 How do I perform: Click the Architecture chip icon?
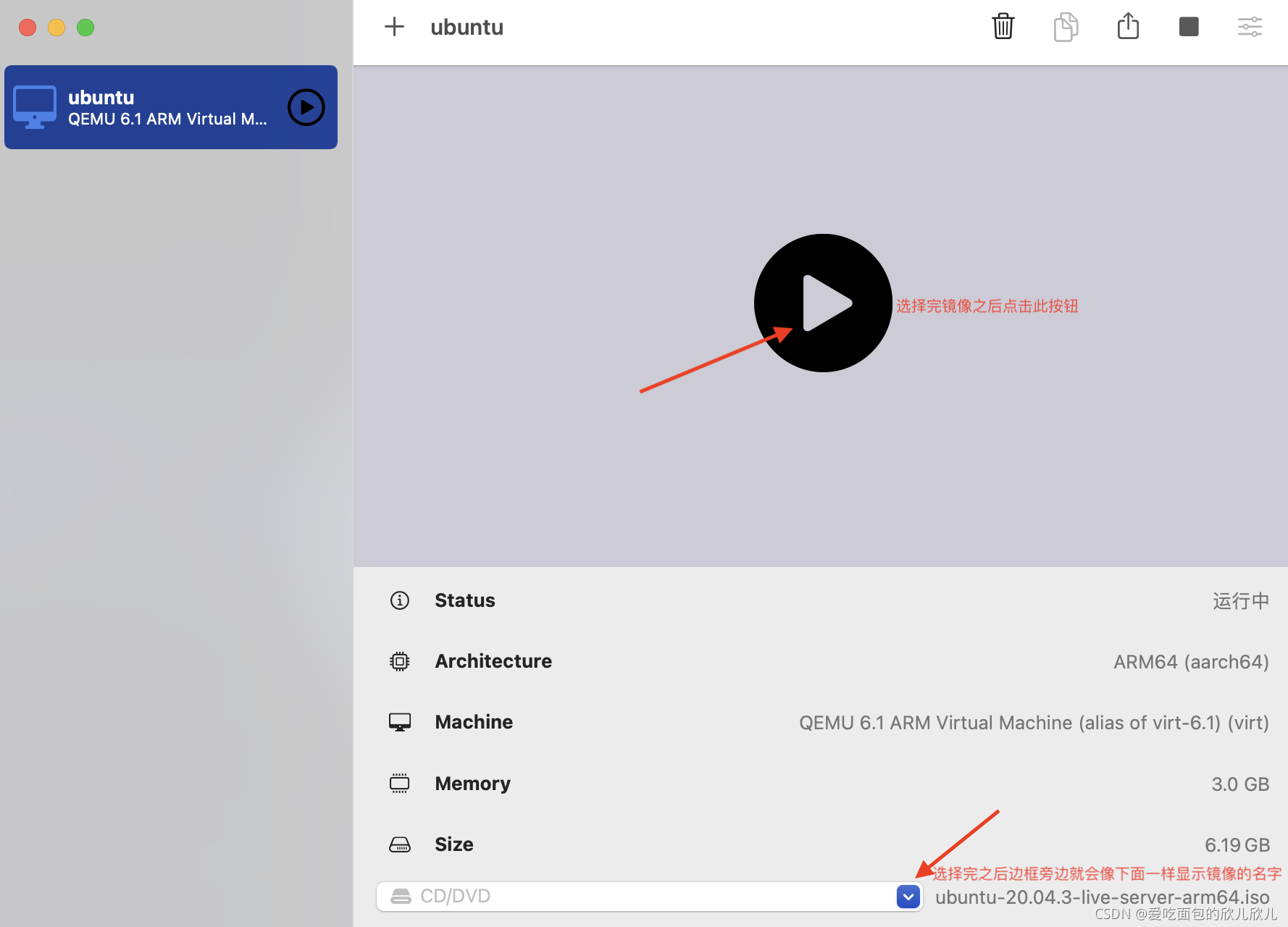[x=400, y=661]
